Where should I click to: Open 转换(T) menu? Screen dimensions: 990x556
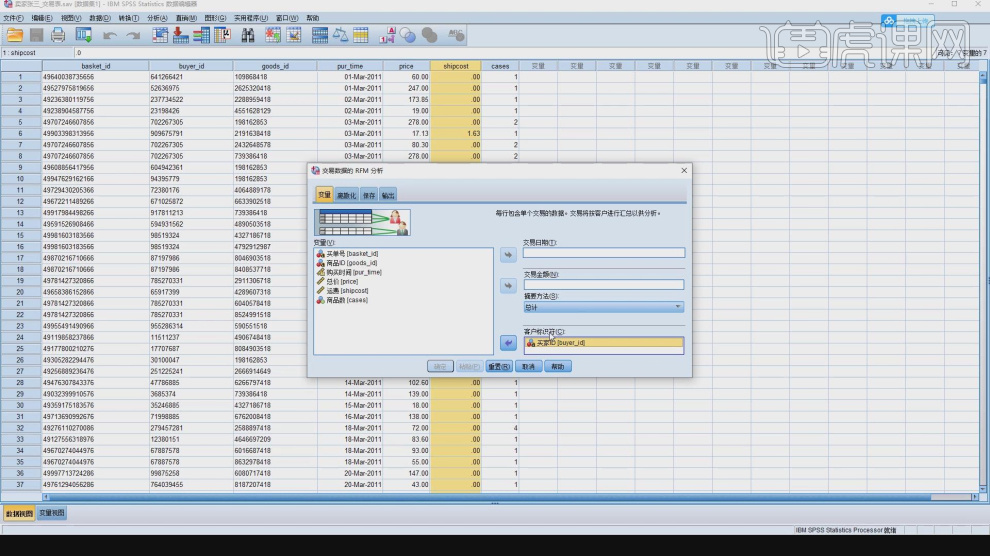click(x=128, y=18)
